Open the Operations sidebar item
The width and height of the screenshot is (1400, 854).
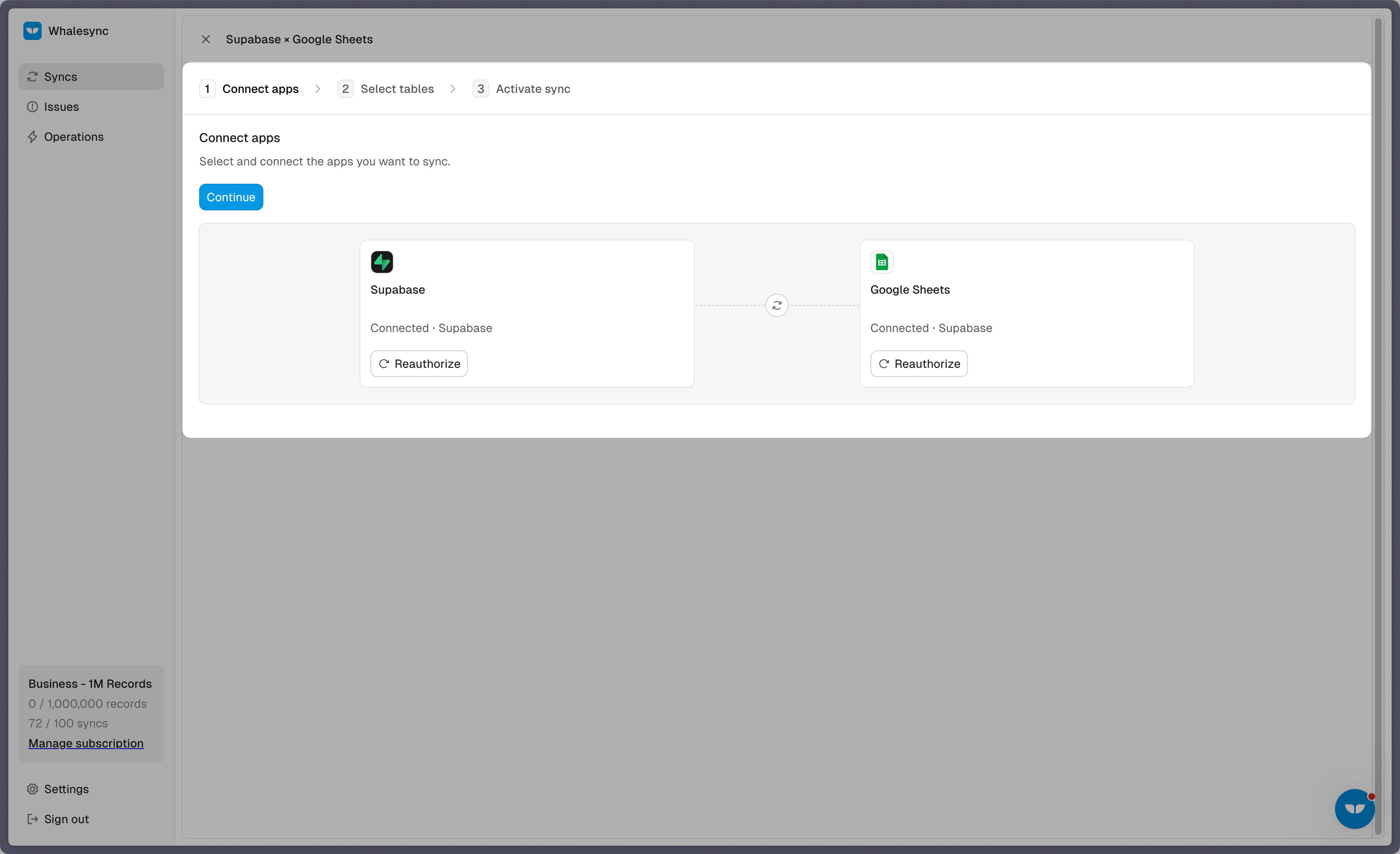coord(91,137)
